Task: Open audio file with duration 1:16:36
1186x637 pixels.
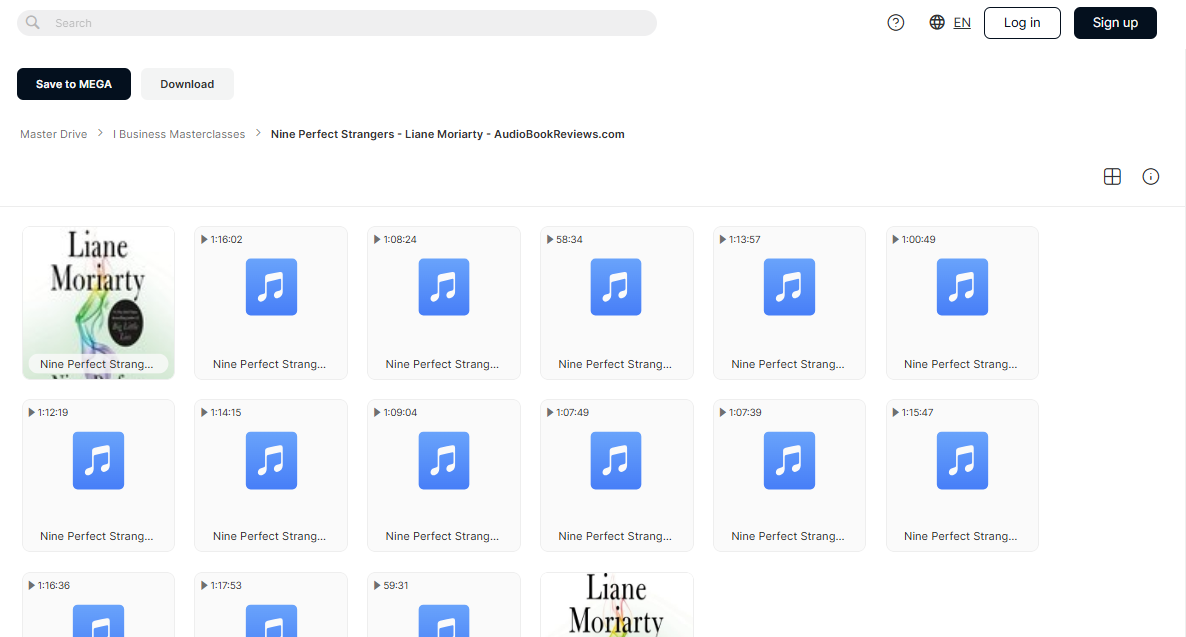Action: 98,604
